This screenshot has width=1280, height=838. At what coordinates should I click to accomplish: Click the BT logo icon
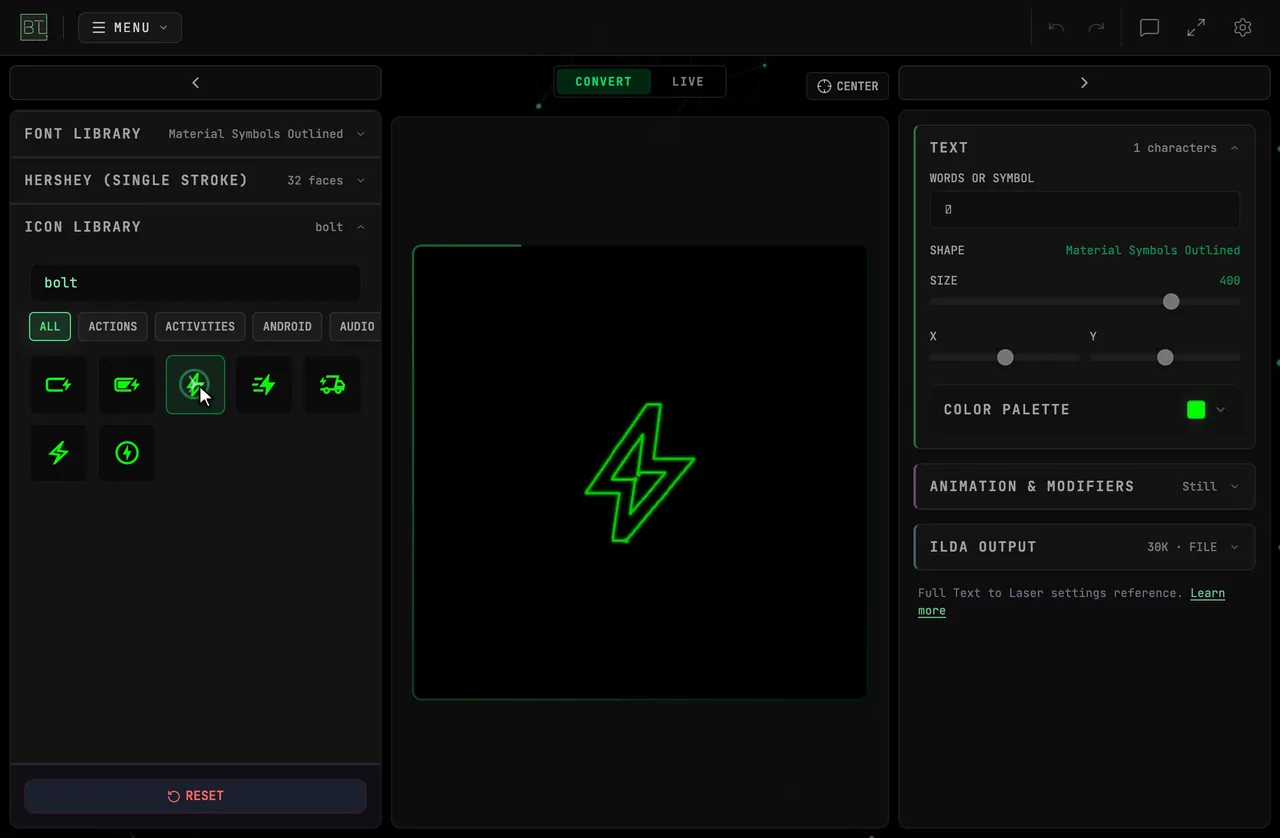[x=34, y=27]
